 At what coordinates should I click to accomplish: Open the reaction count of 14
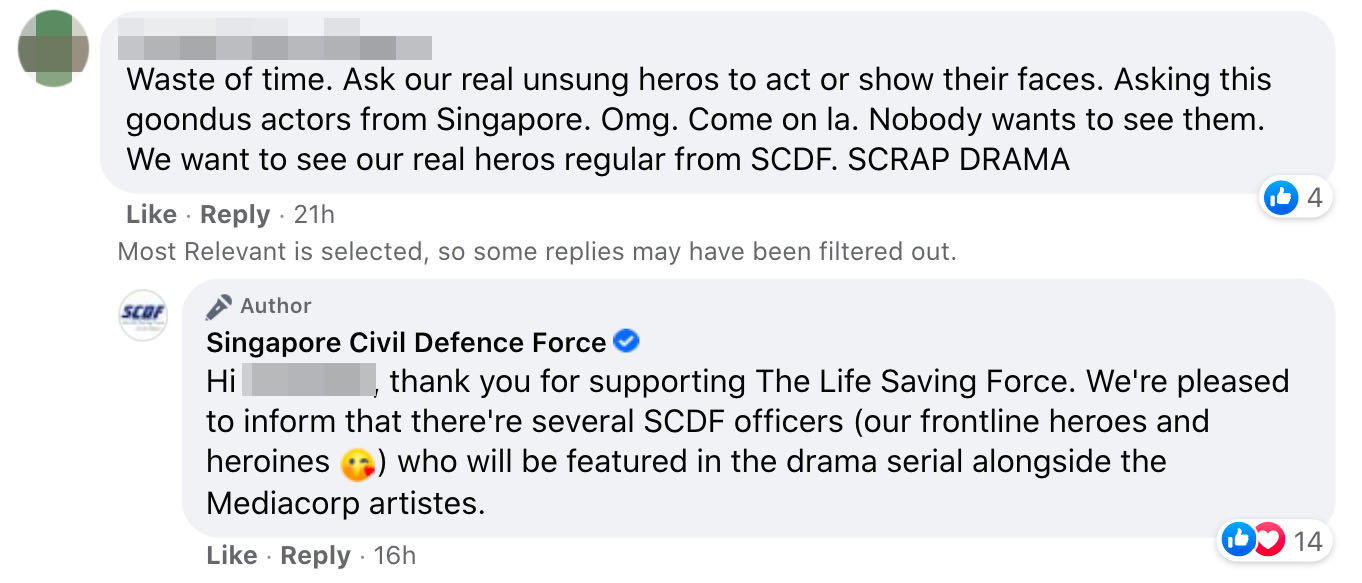point(1307,541)
